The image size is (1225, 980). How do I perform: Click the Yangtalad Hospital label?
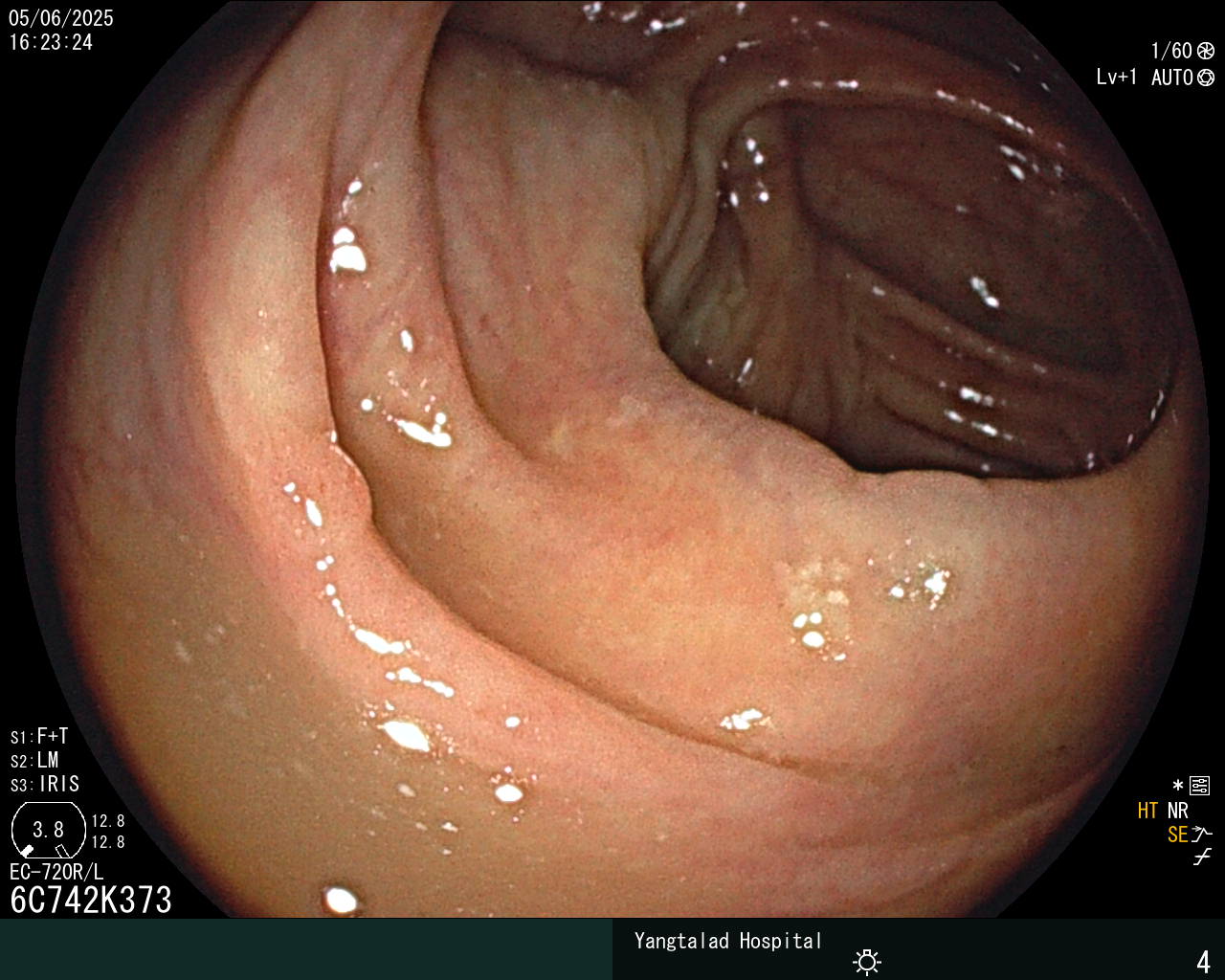coord(728,941)
